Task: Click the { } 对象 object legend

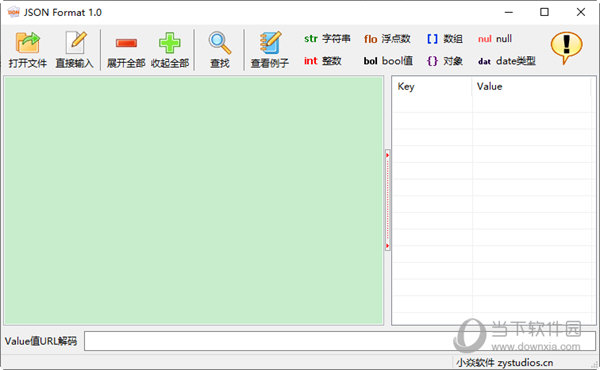Action: (x=445, y=61)
